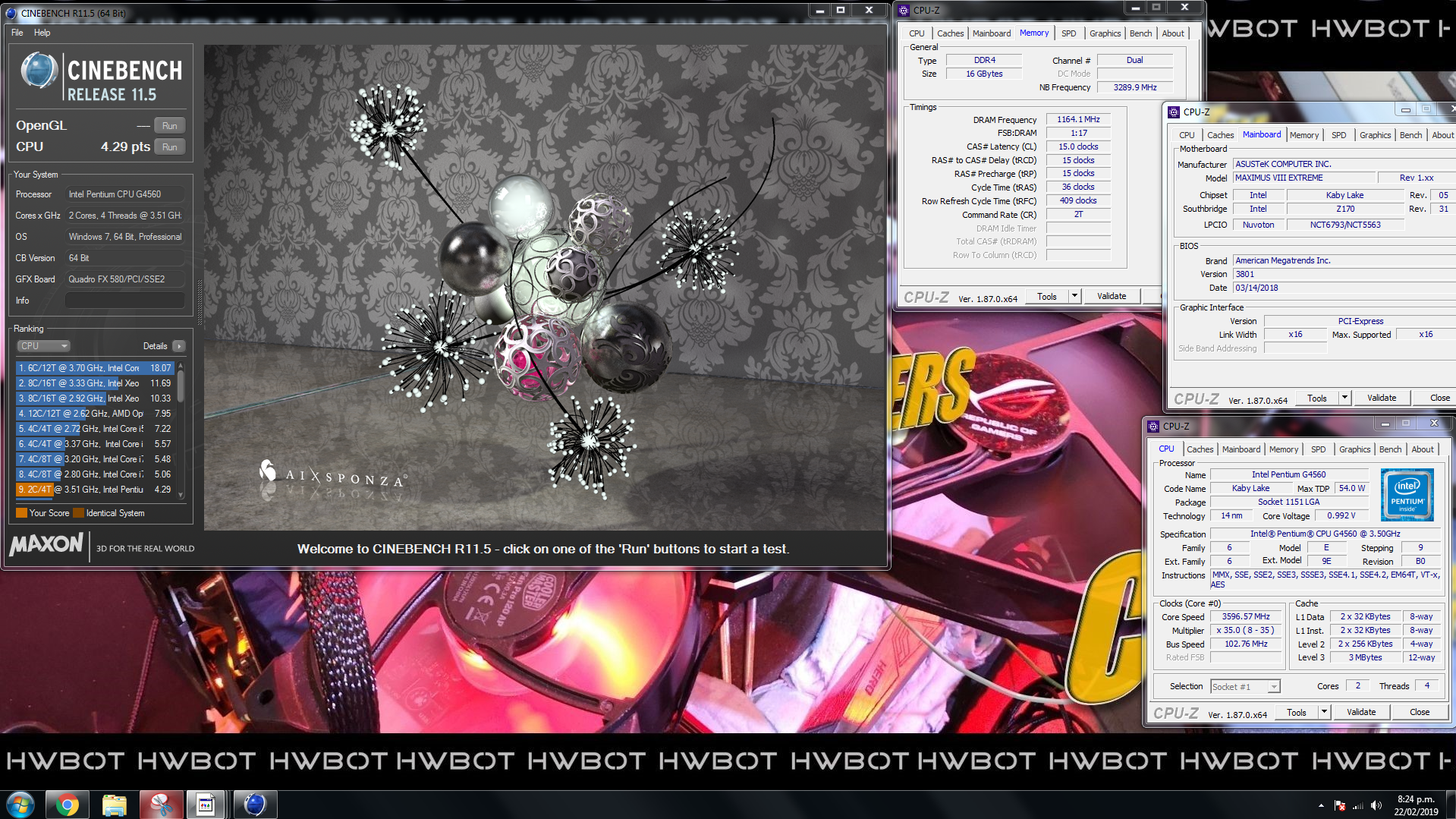Open Graphics tab in Mainboard CPU-Z window

click(x=1375, y=135)
